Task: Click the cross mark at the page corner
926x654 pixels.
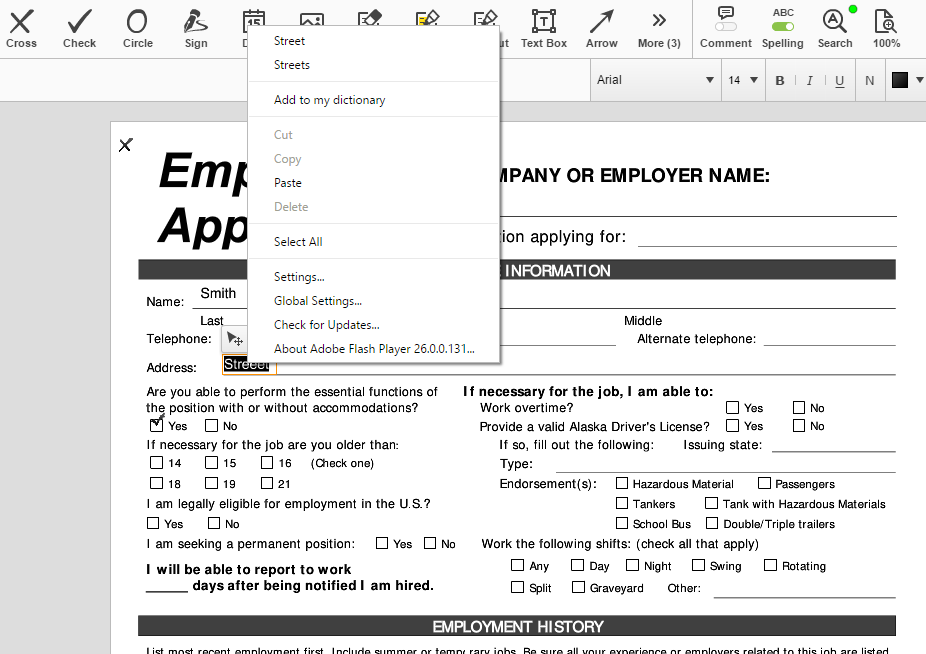Action: (x=125, y=145)
